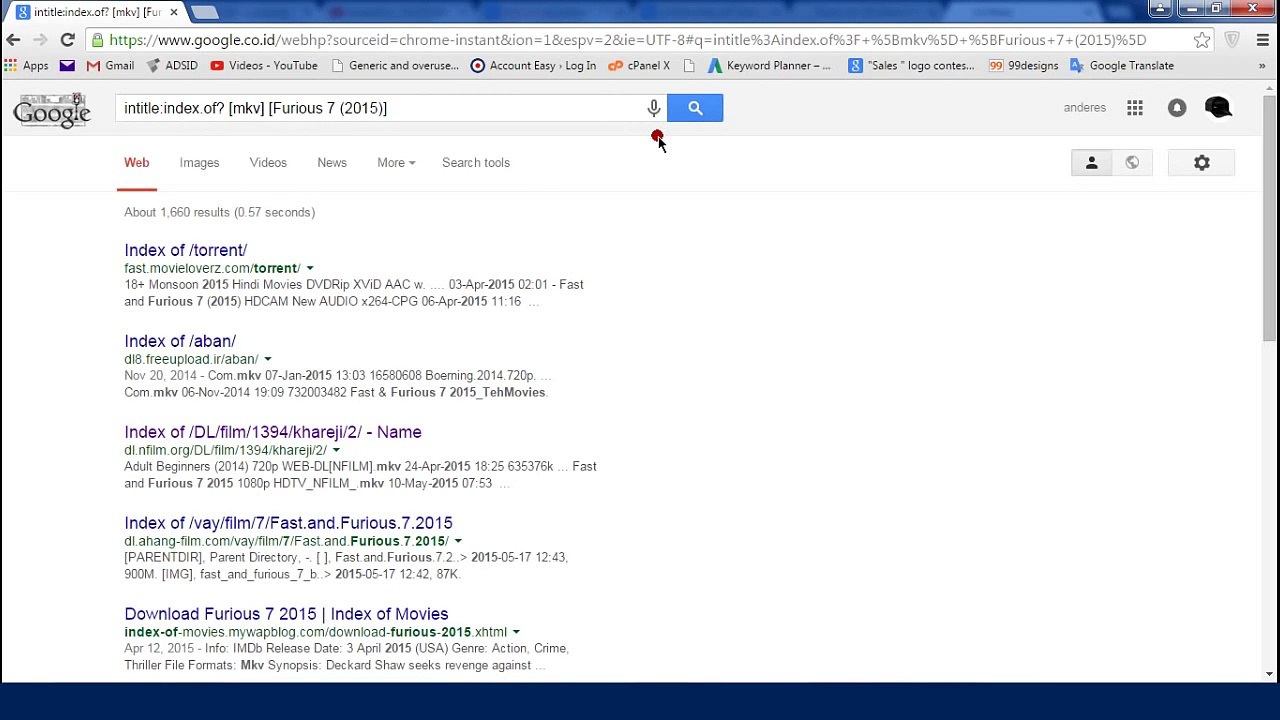
Task: Click the blue search magnifier button
Action: coord(695,108)
